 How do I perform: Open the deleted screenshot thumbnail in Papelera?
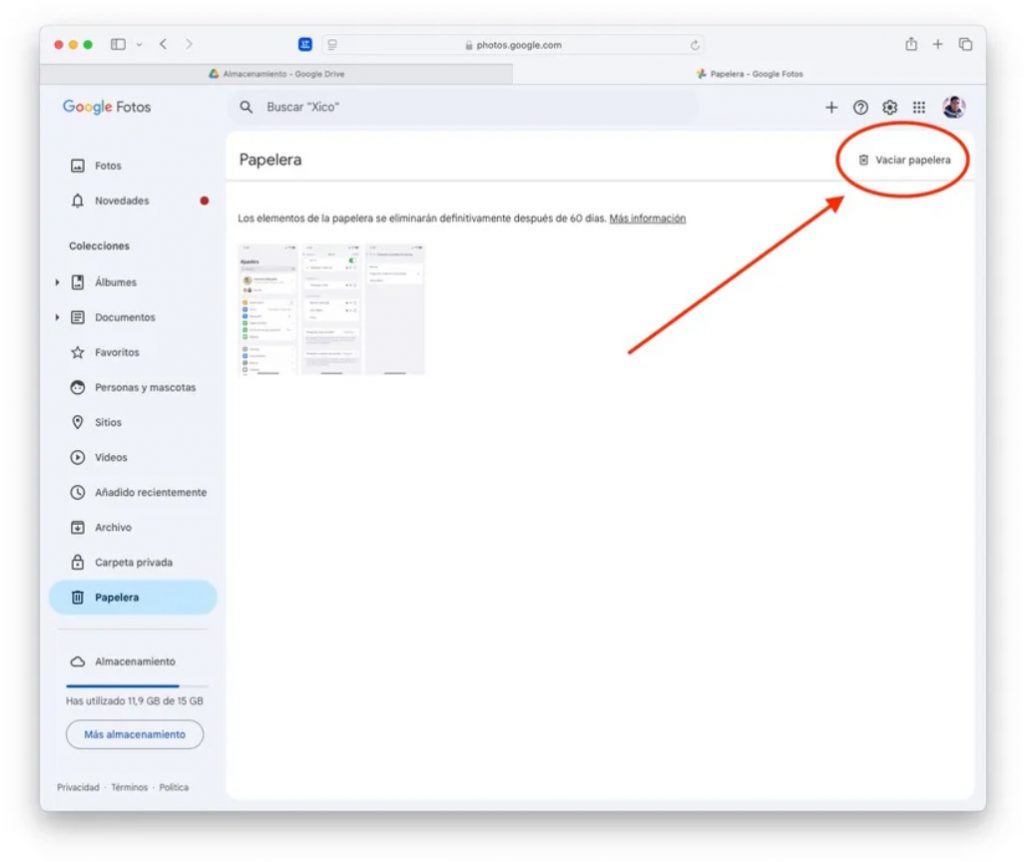pyautogui.click(x=332, y=308)
